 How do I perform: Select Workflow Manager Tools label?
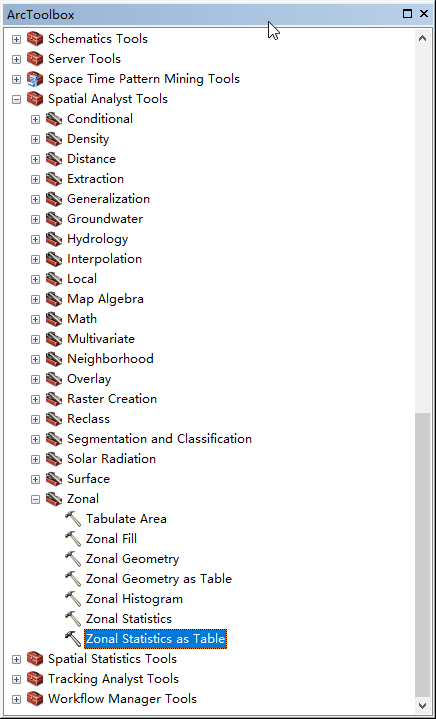(x=122, y=699)
